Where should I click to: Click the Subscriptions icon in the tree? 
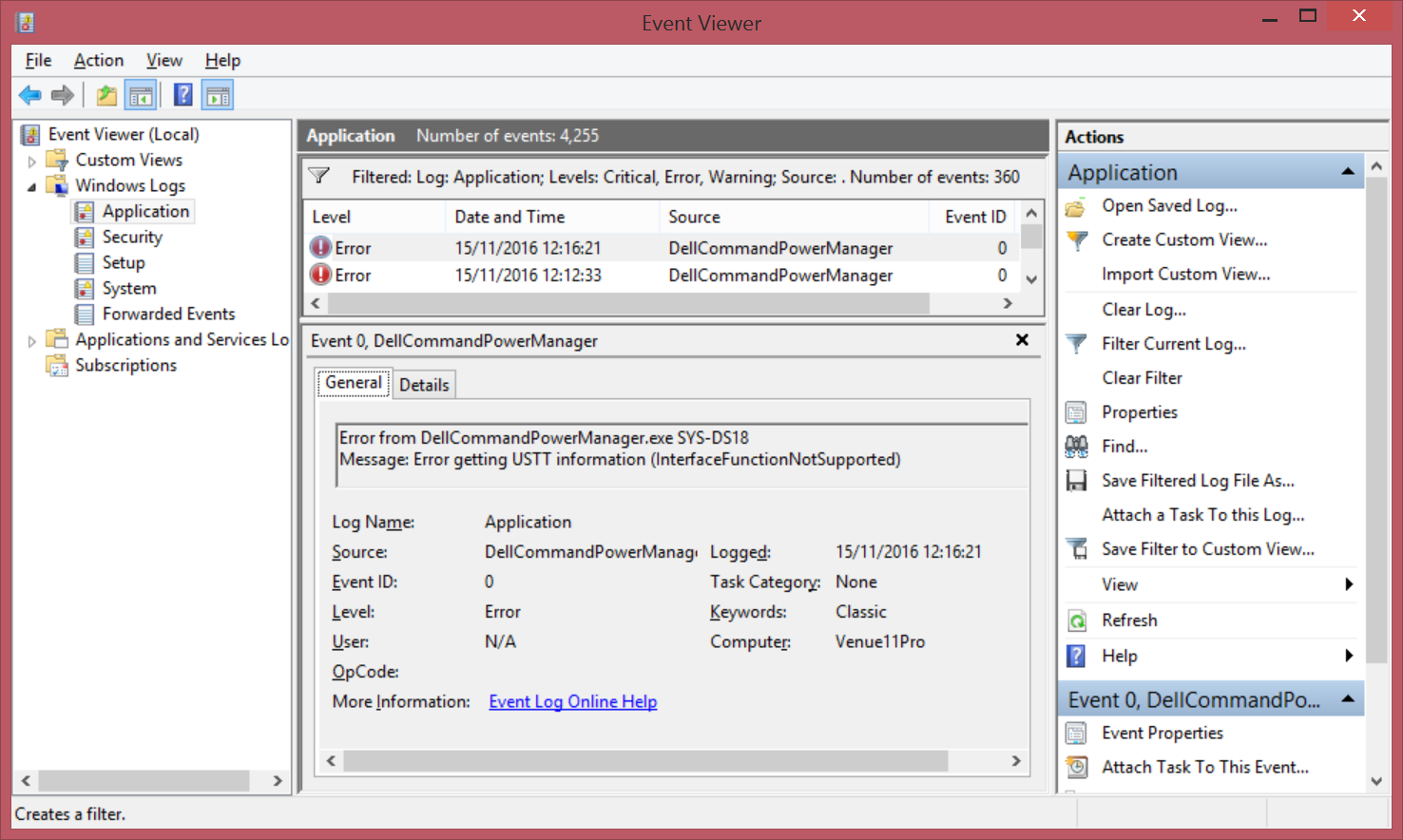(58, 365)
